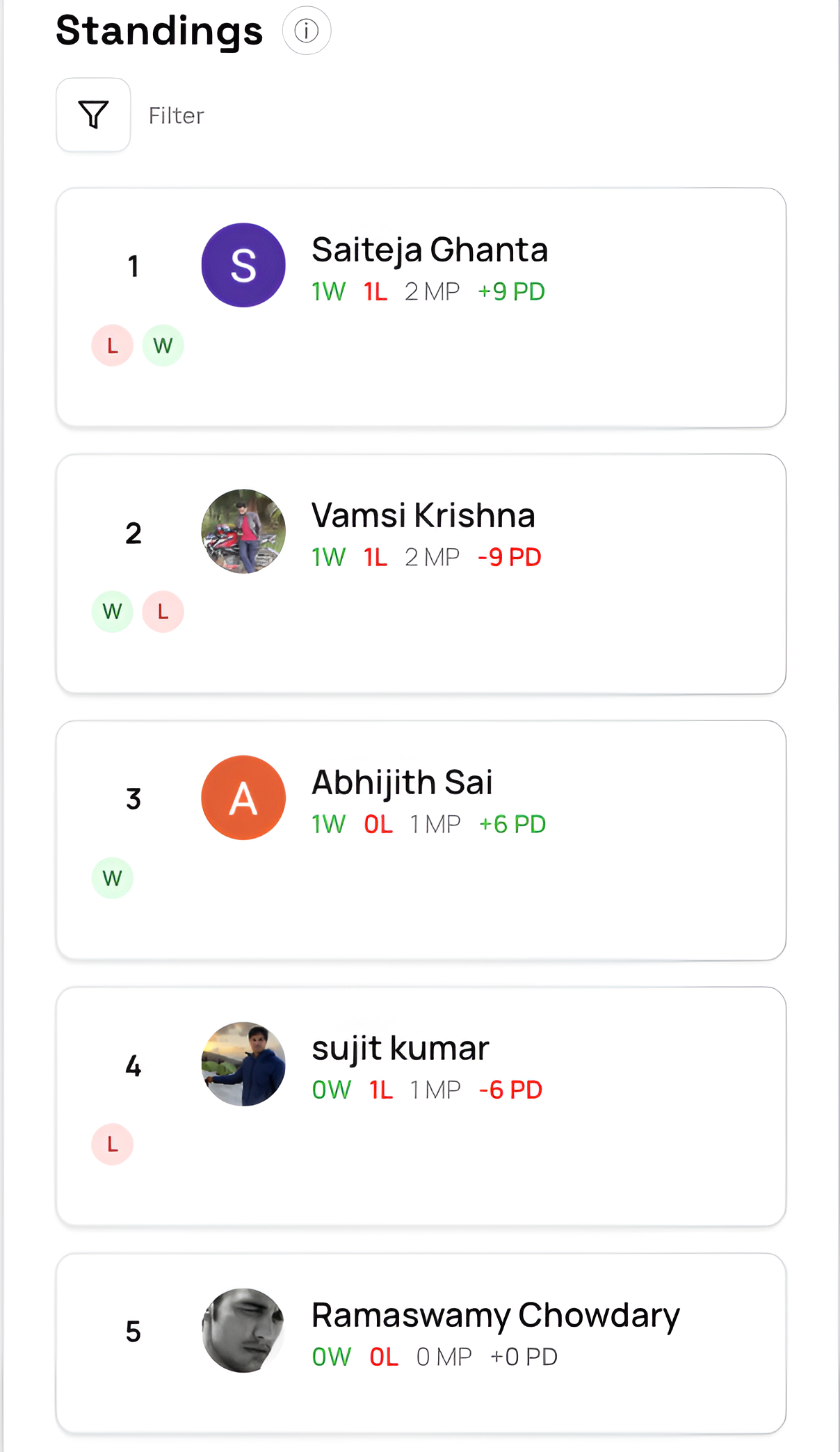Click Saiteja Ghanta's purple S avatar
The width and height of the screenshot is (840, 1452).
click(243, 265)
